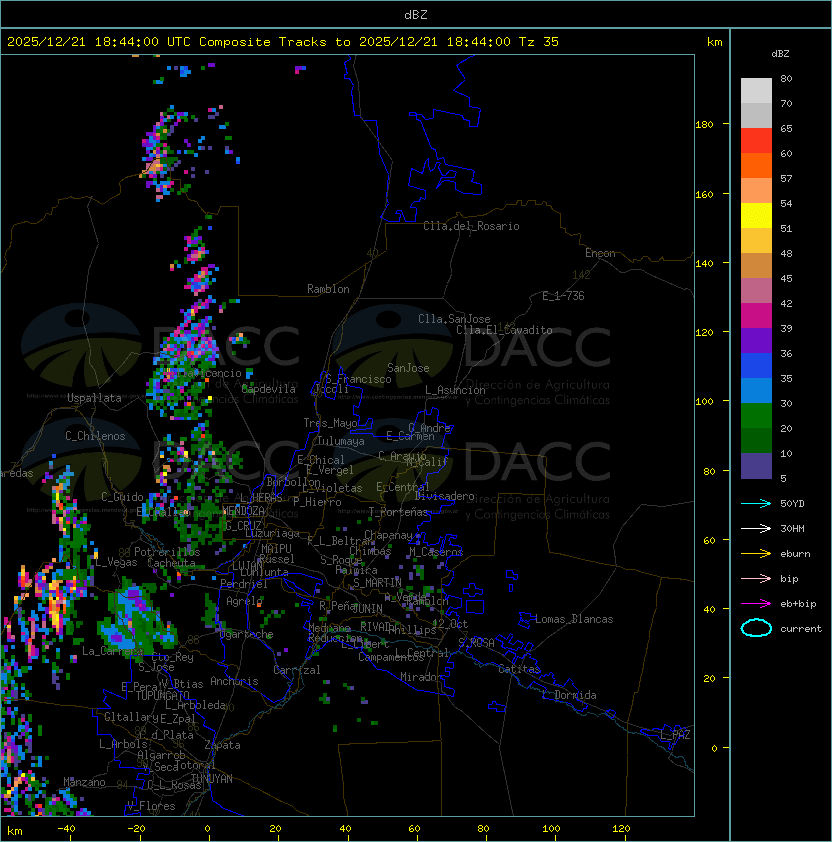This screenshot has height=842, width=832.
Task: Click the 'L_Dormida' map label
Action: [x=569, y=695]
